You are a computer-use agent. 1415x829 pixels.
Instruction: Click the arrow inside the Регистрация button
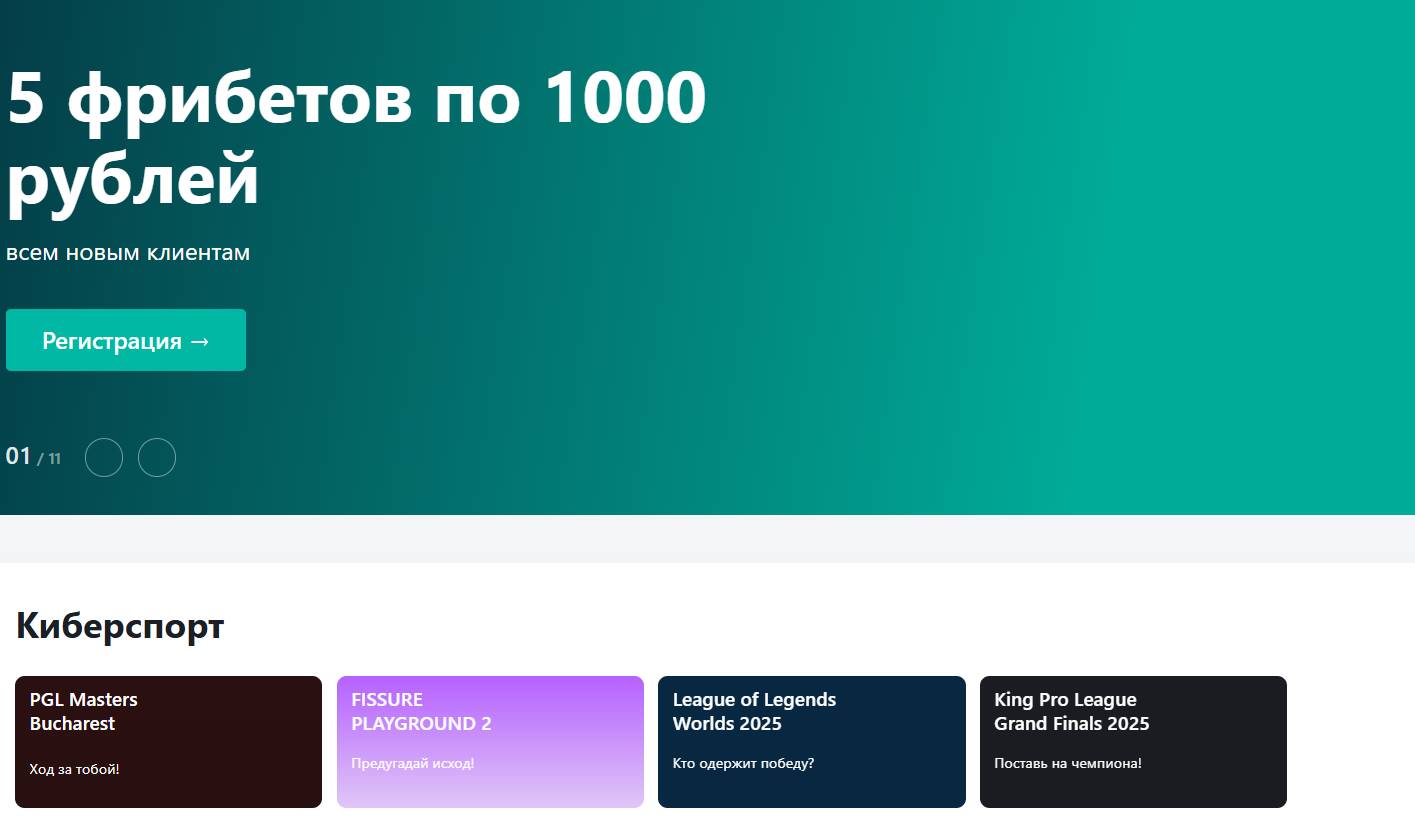point(199,341)
